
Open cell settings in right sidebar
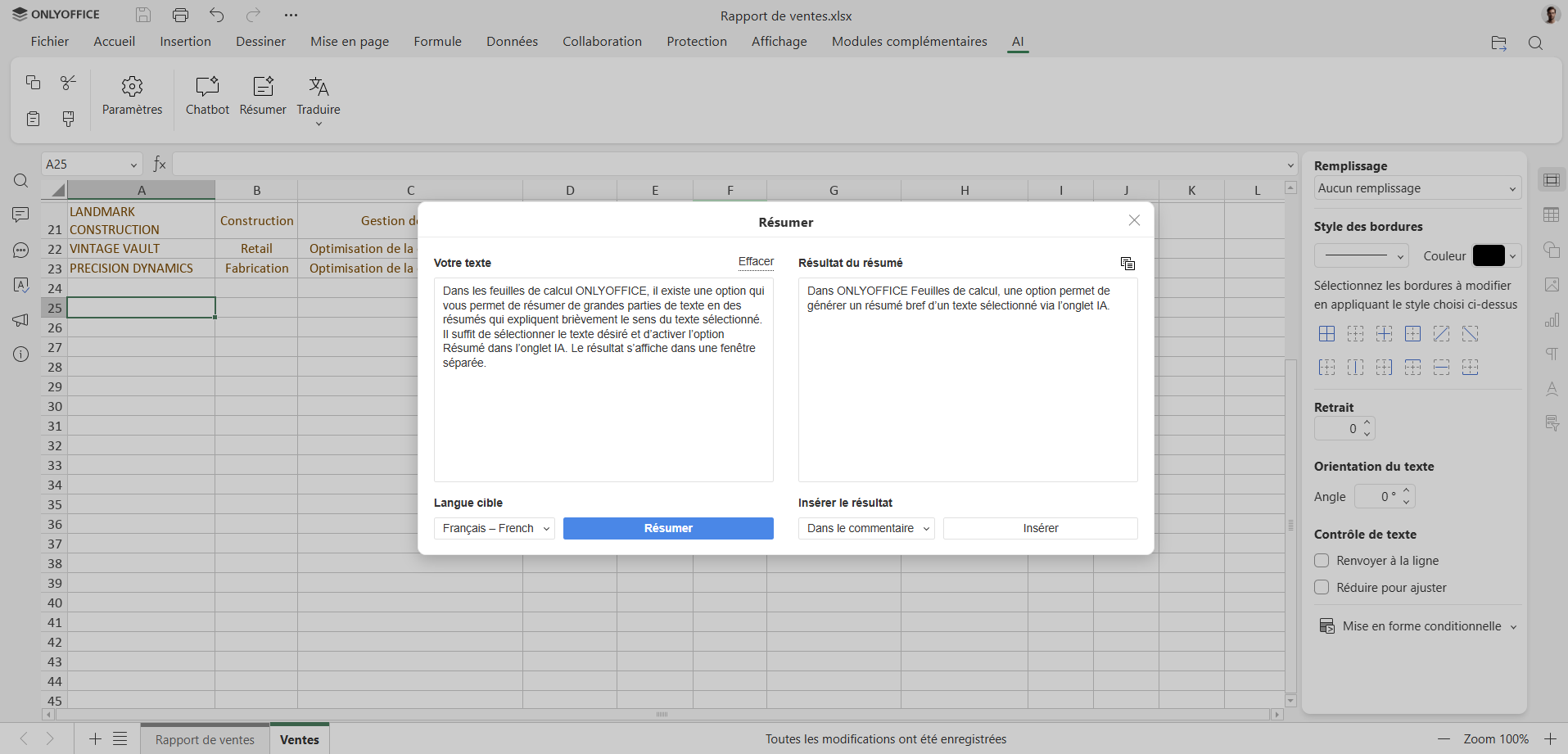(x=1552, y=180)
